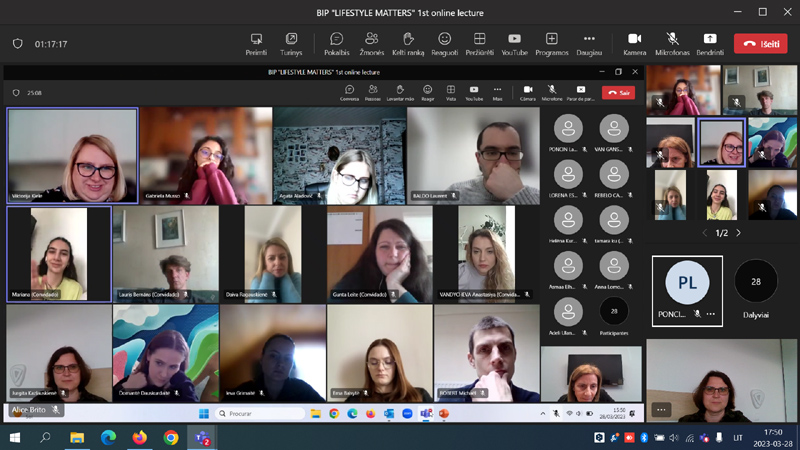This screenshot has height=450, width=800.
Task: Open more options on PONCI tile
Action: click(x=711, y=314)
